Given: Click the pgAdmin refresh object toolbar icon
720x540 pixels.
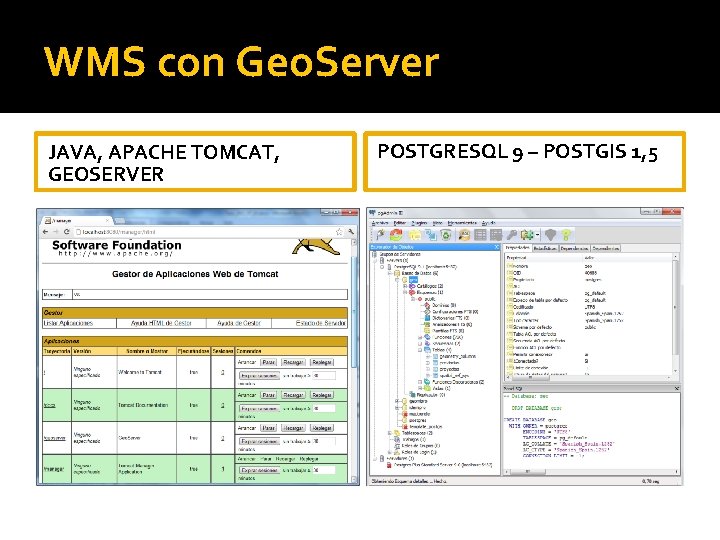Looking at the screenshot, I should pyautogui.click(x=396, y=235).
